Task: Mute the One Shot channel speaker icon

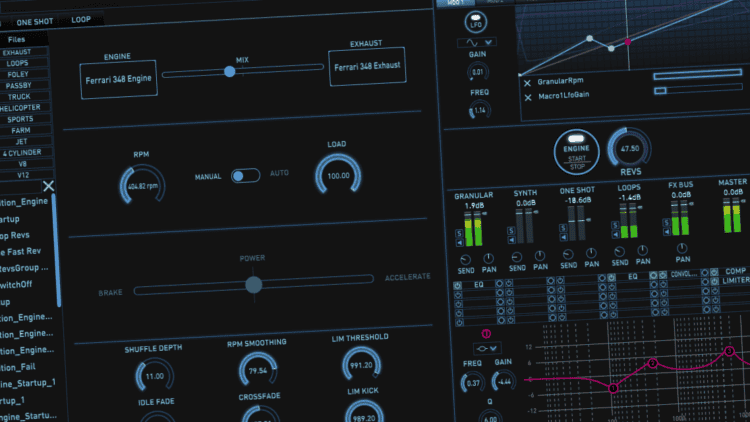Action: [x=564, y=237]
